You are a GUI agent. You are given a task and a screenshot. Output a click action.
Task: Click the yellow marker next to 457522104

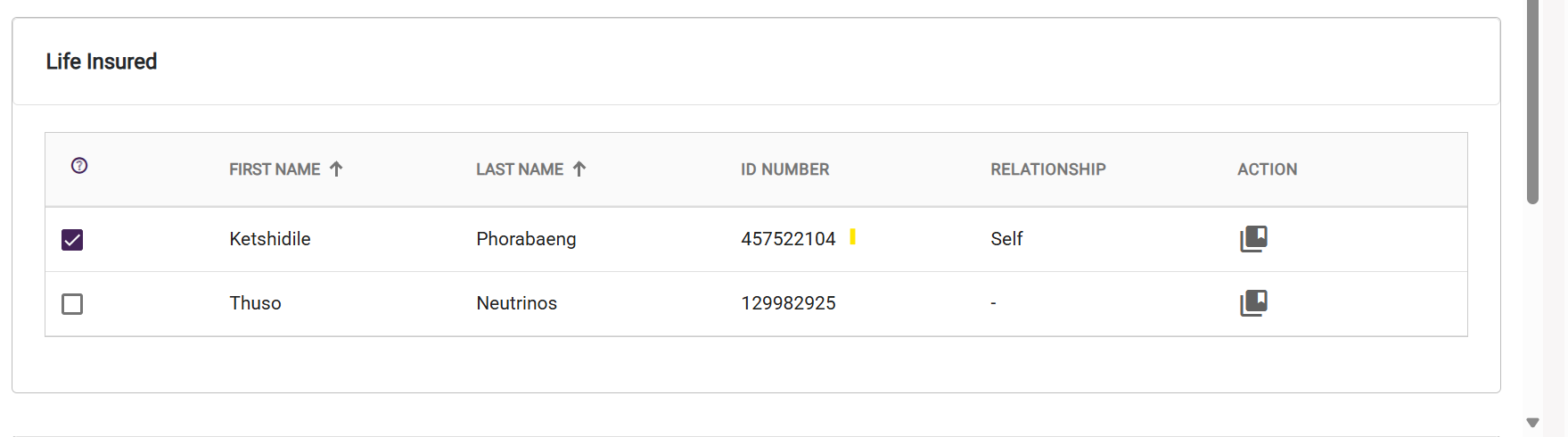(x=853, y=236)
